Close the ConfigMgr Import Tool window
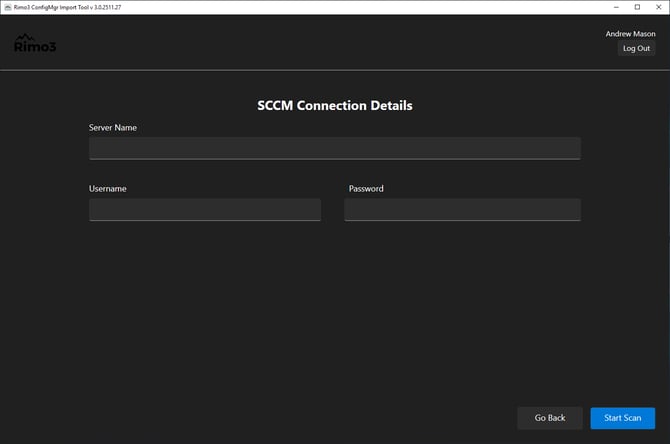The image size is (670, 444). 658,7
